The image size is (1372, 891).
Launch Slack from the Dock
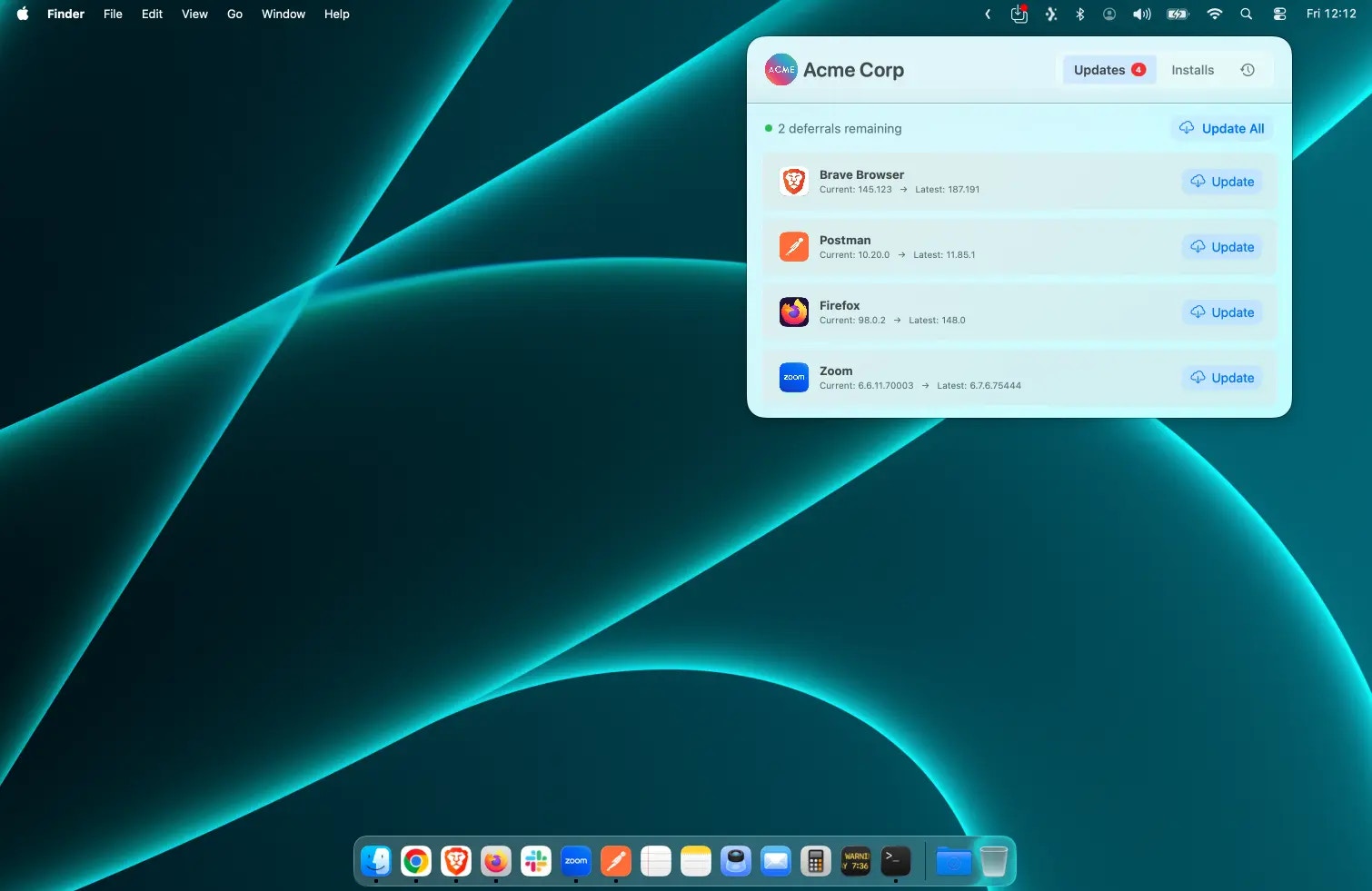535,861
